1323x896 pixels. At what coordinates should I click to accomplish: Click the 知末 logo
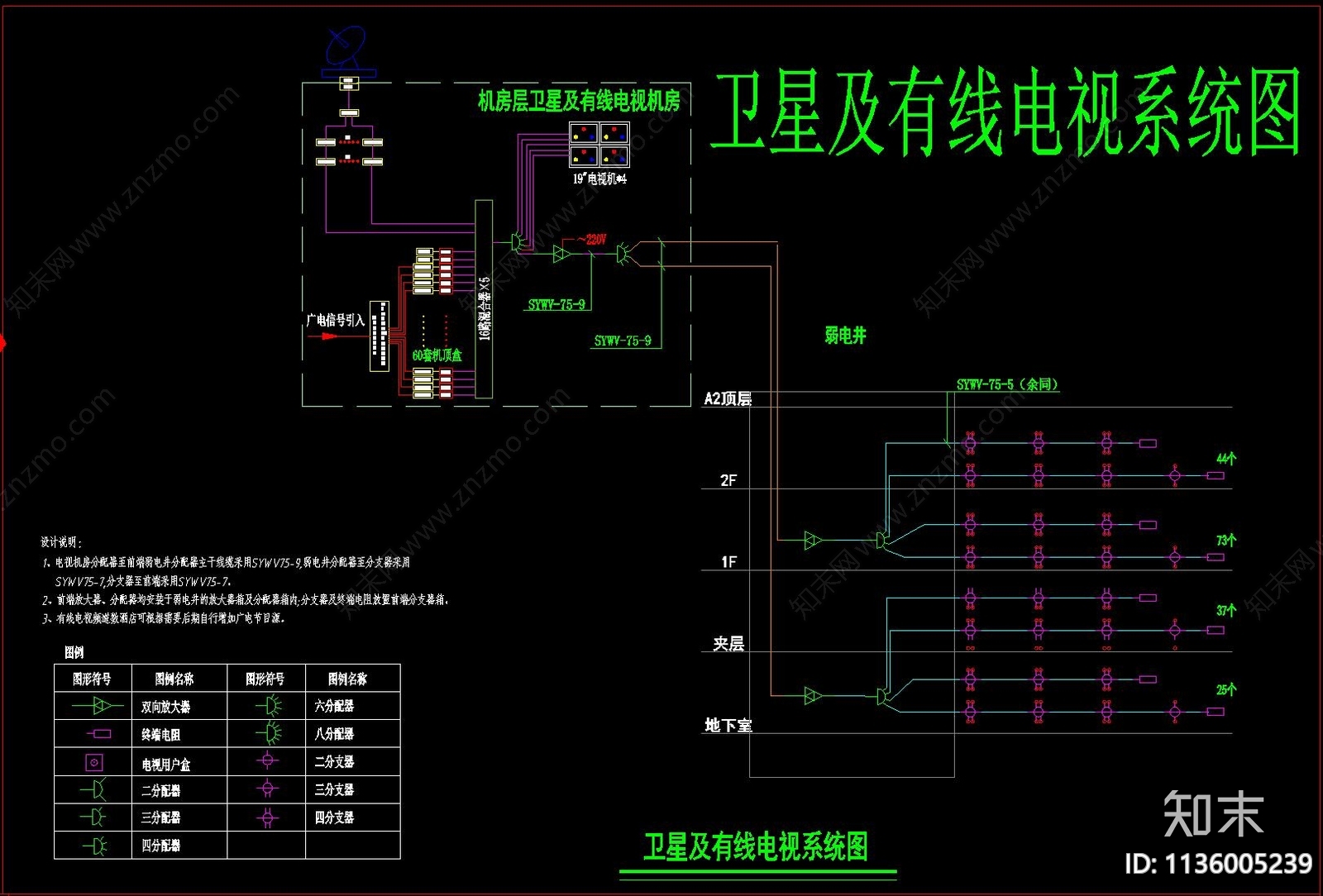(1214, 814)
